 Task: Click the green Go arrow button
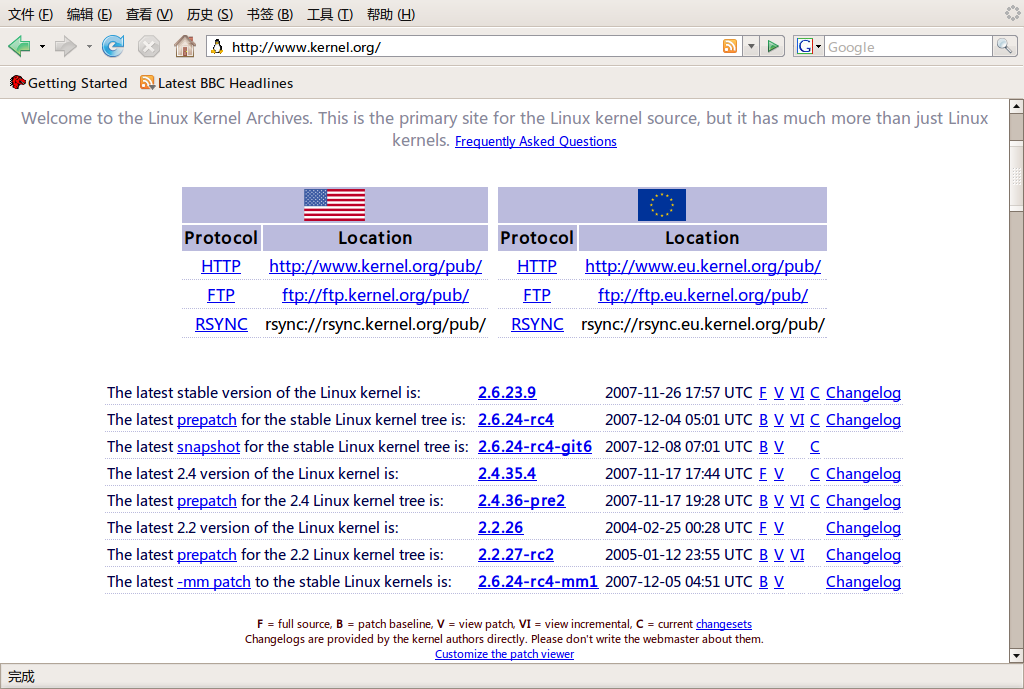pos(773,46)
